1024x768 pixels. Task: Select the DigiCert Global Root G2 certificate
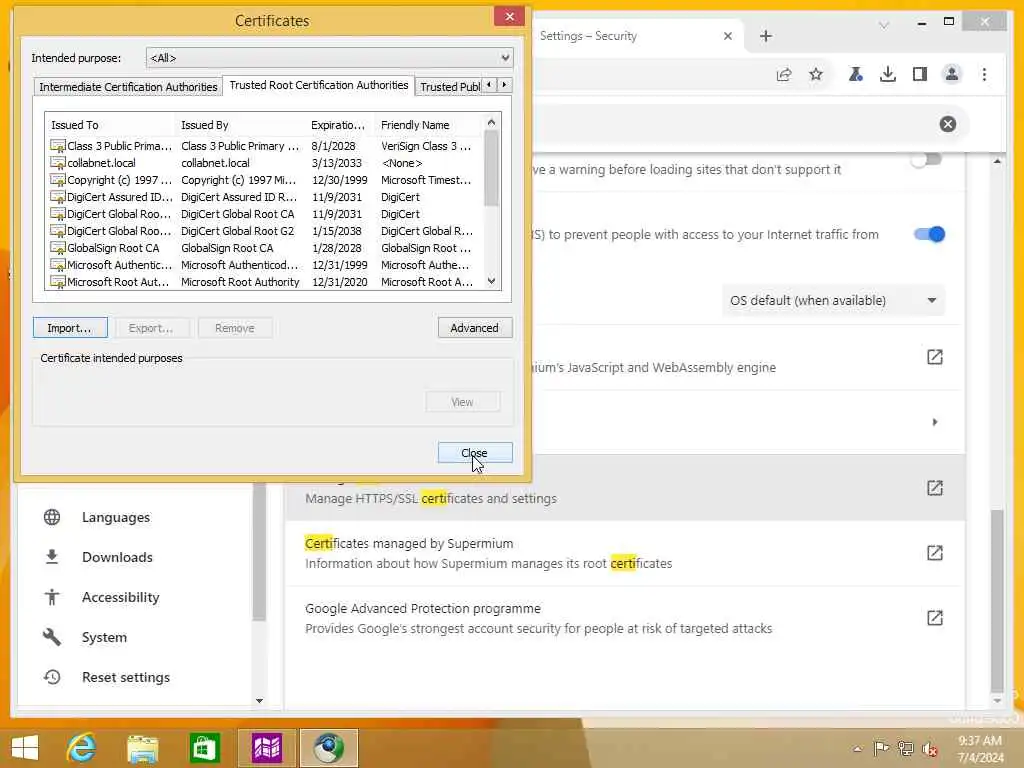pos(264,231)
